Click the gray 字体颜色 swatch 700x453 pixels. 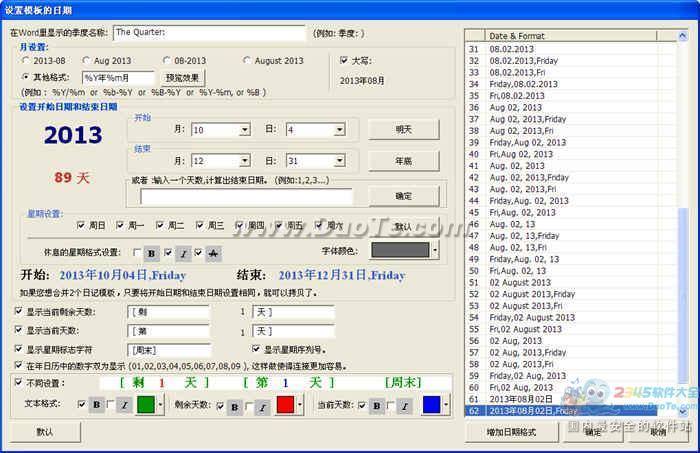(400, 250)
